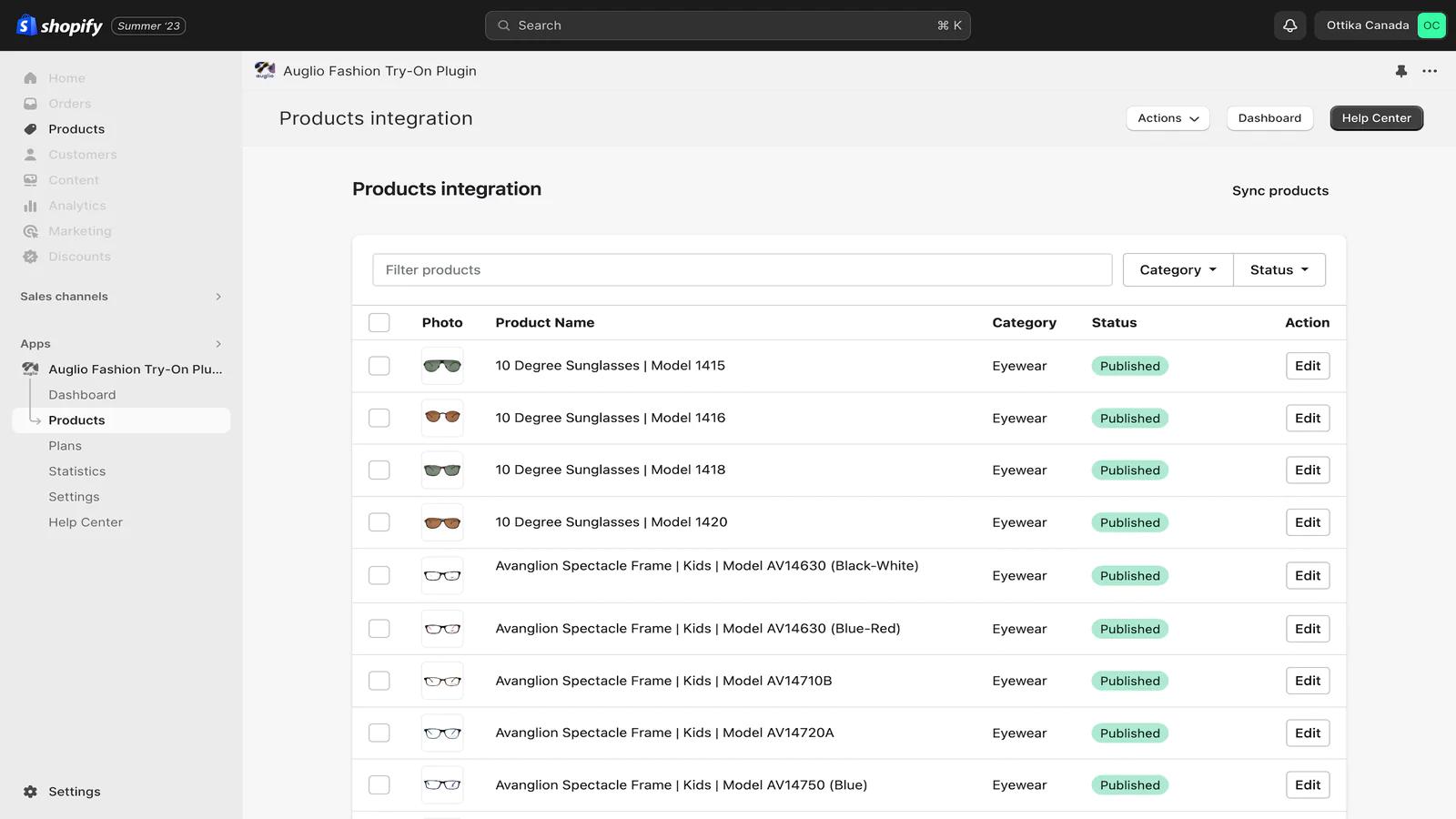Check the box for Sunglasses Model 1415
The height and width of the screenshot is (819, 1456).
pyautogui.click(x=379, y=366)
